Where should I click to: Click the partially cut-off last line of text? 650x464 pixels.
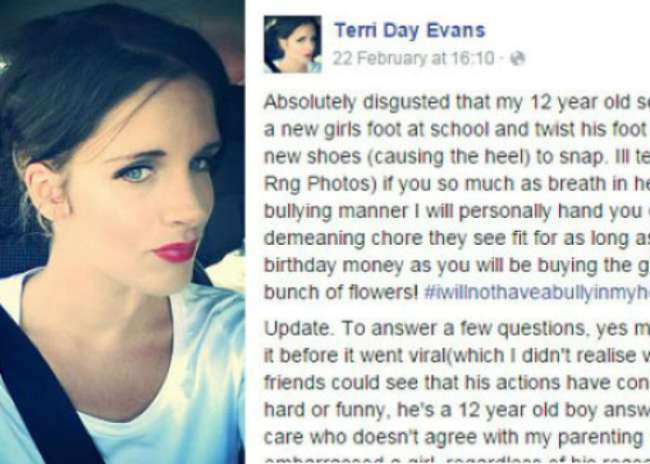click(x=456, y=460)
